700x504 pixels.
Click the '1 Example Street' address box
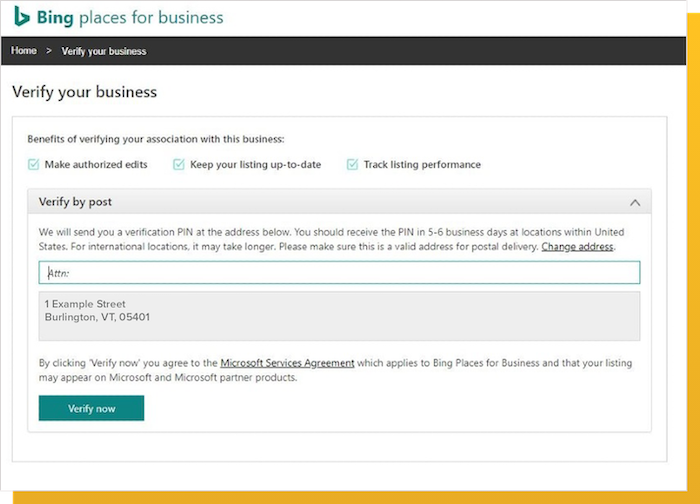[339, 316]
